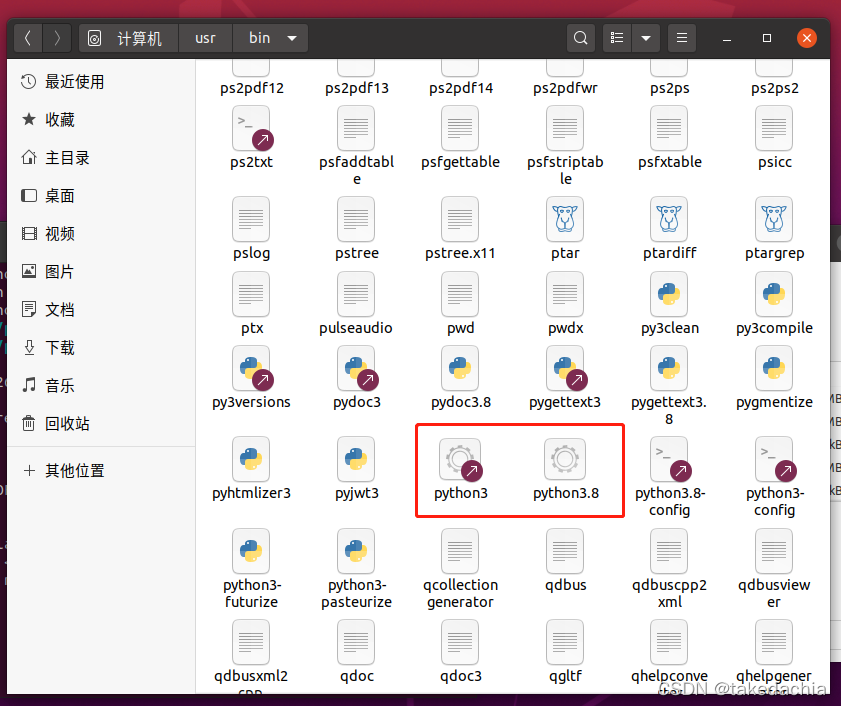Navigate to 计算机 in path bar

tap(129, 38)
